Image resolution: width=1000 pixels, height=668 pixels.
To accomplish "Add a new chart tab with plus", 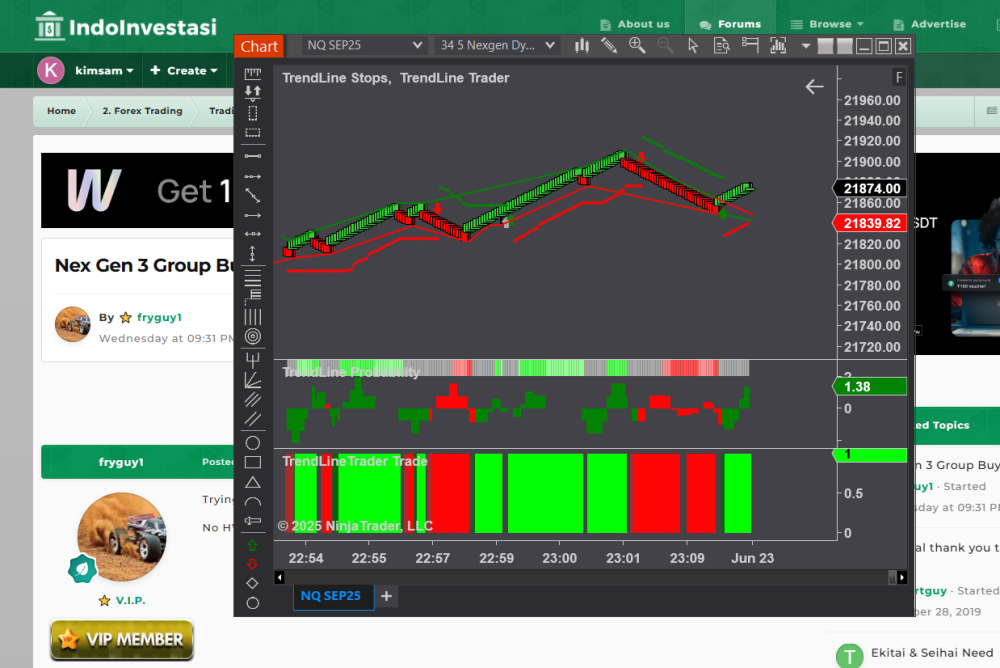I will 387,596.
